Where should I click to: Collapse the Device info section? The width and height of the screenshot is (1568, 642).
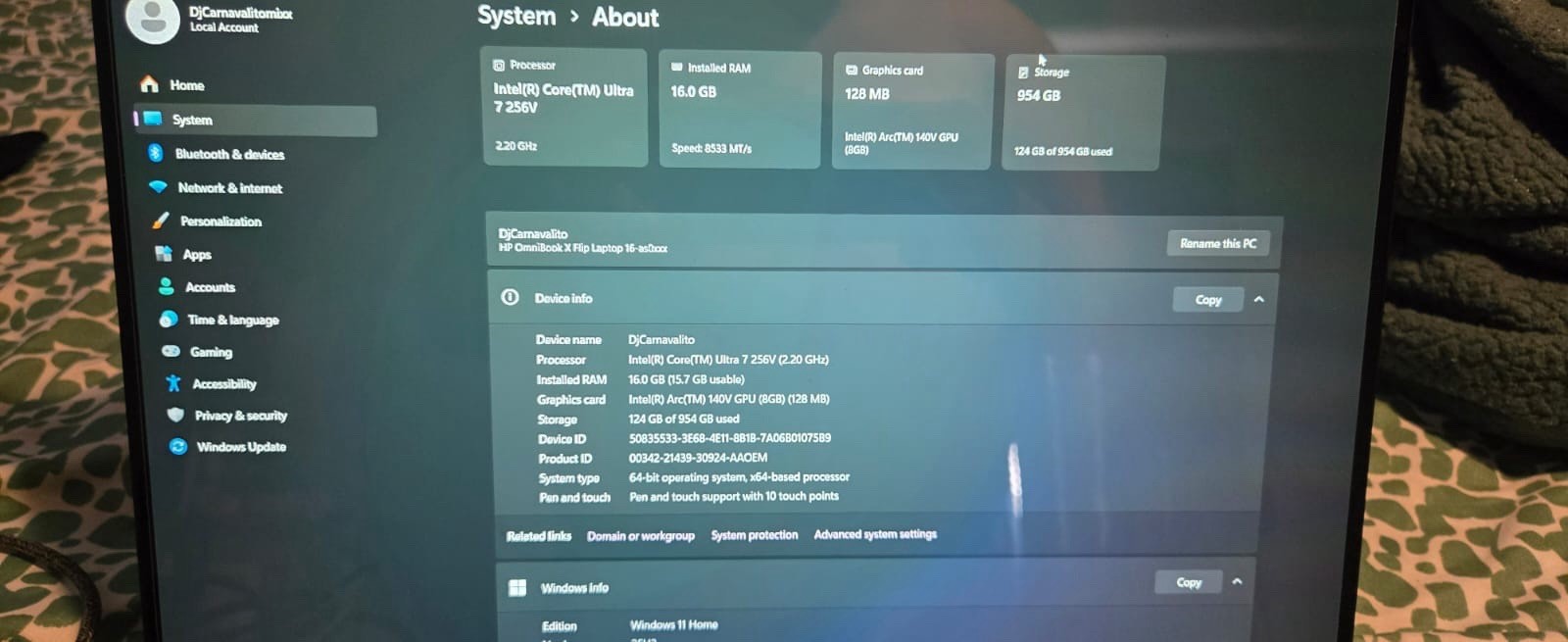click(x=1259, y=299)
